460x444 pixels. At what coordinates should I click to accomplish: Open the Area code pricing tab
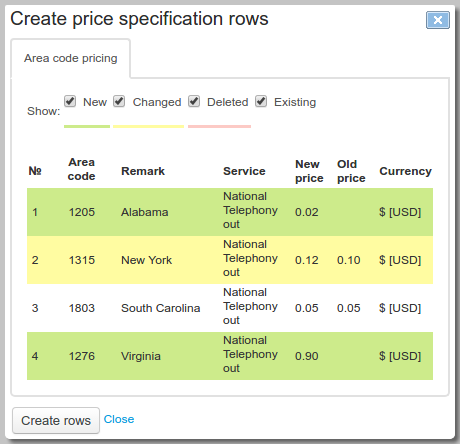(x=71, y=58)
